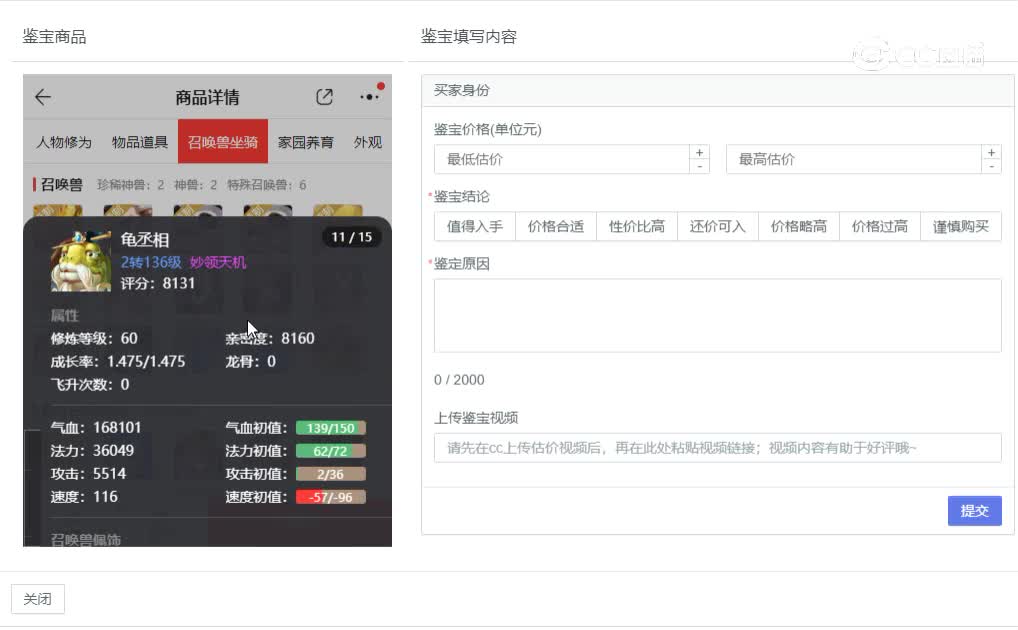The image size is (1018, 630).
Task: Click the 飞升次数: 0 value
Action: [x=90, y=384]
